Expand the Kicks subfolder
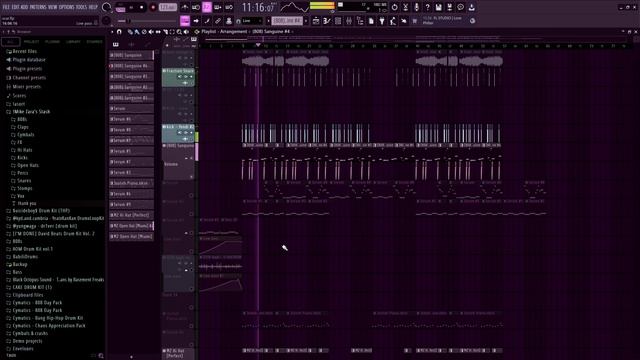The width and height of the screenshot is (640, 360). (22, 158)
